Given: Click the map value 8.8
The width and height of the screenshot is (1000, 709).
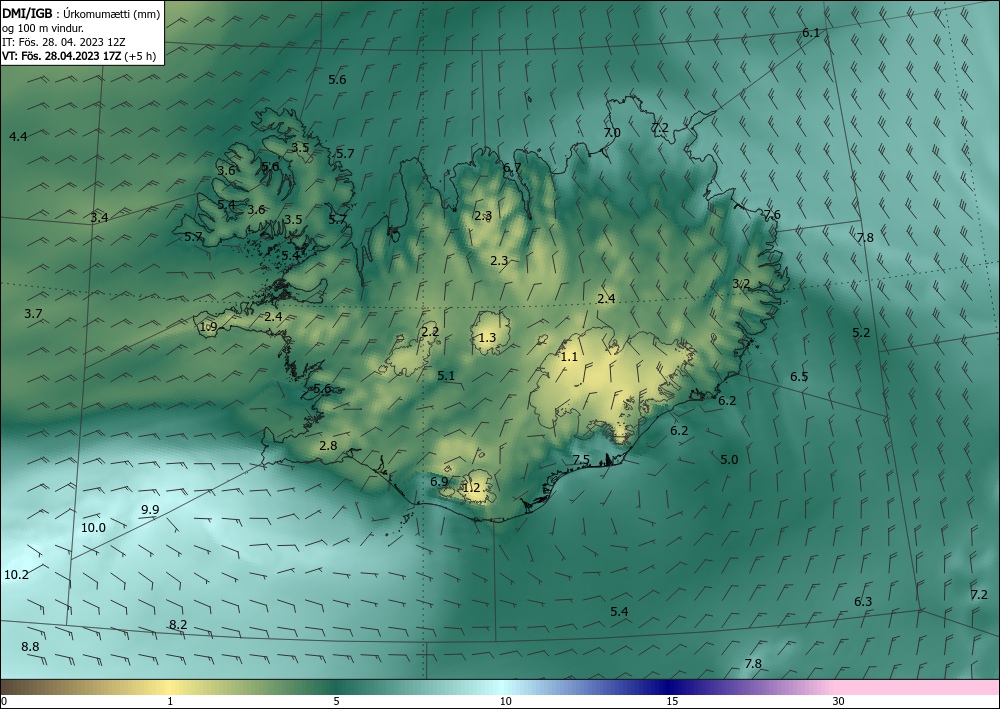Looking at the screenshot, I should [x=30, y=647].
